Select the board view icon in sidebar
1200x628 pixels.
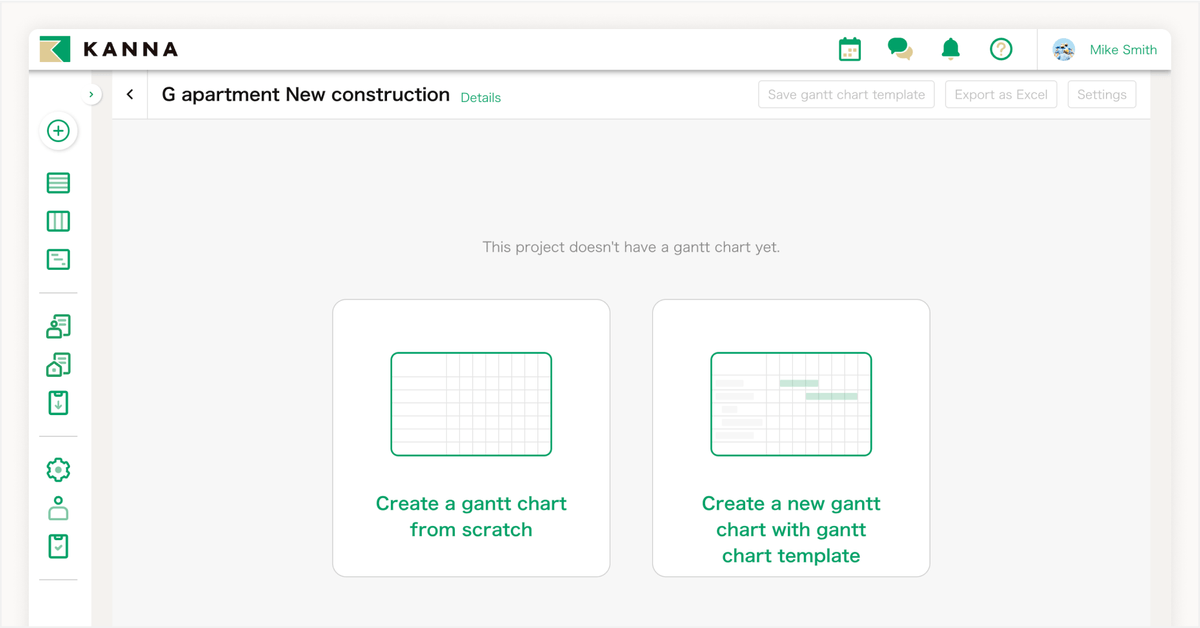pos(58,221)
